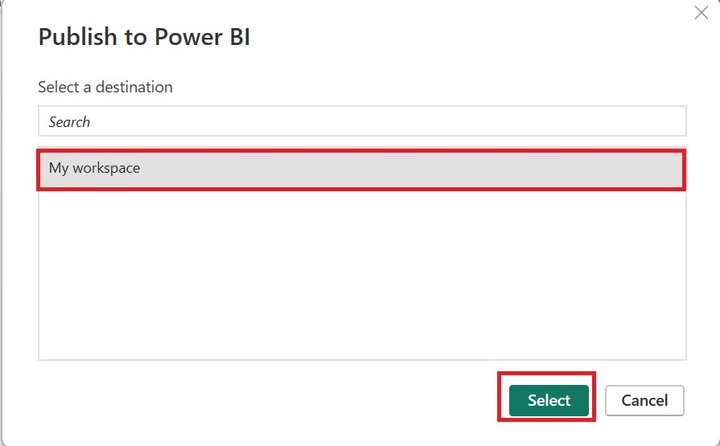
Task: Click the Select a destination label
Action: (x=105, y=87)
